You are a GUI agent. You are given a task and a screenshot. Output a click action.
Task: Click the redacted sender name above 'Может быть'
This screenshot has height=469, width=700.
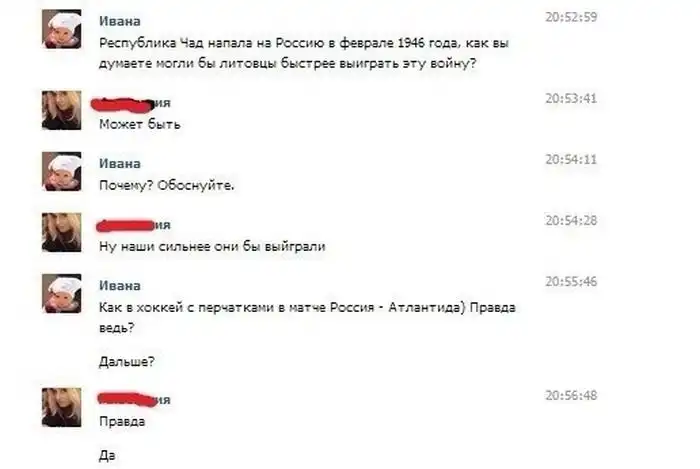tap(131, 104)
